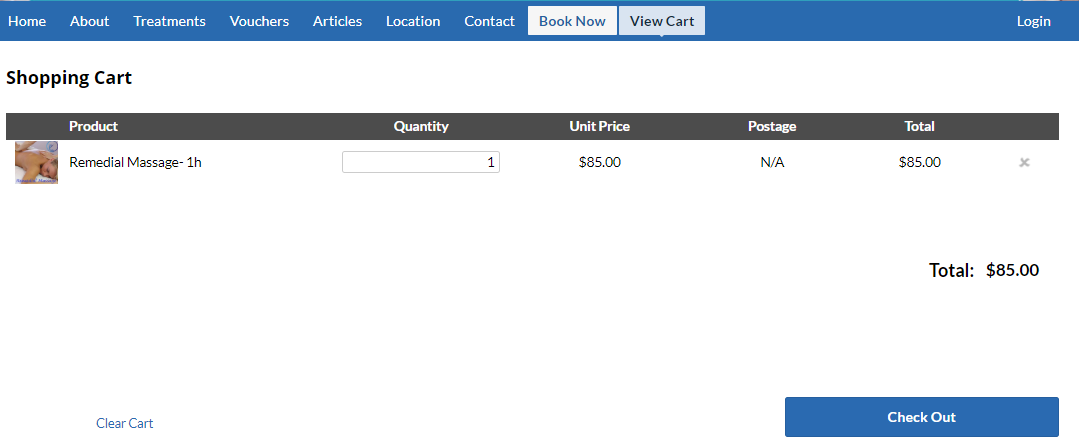The height and width of the screenshot is (448, 1079).
Task: Select the View Cart tab
Action: (x=661, y=21)
